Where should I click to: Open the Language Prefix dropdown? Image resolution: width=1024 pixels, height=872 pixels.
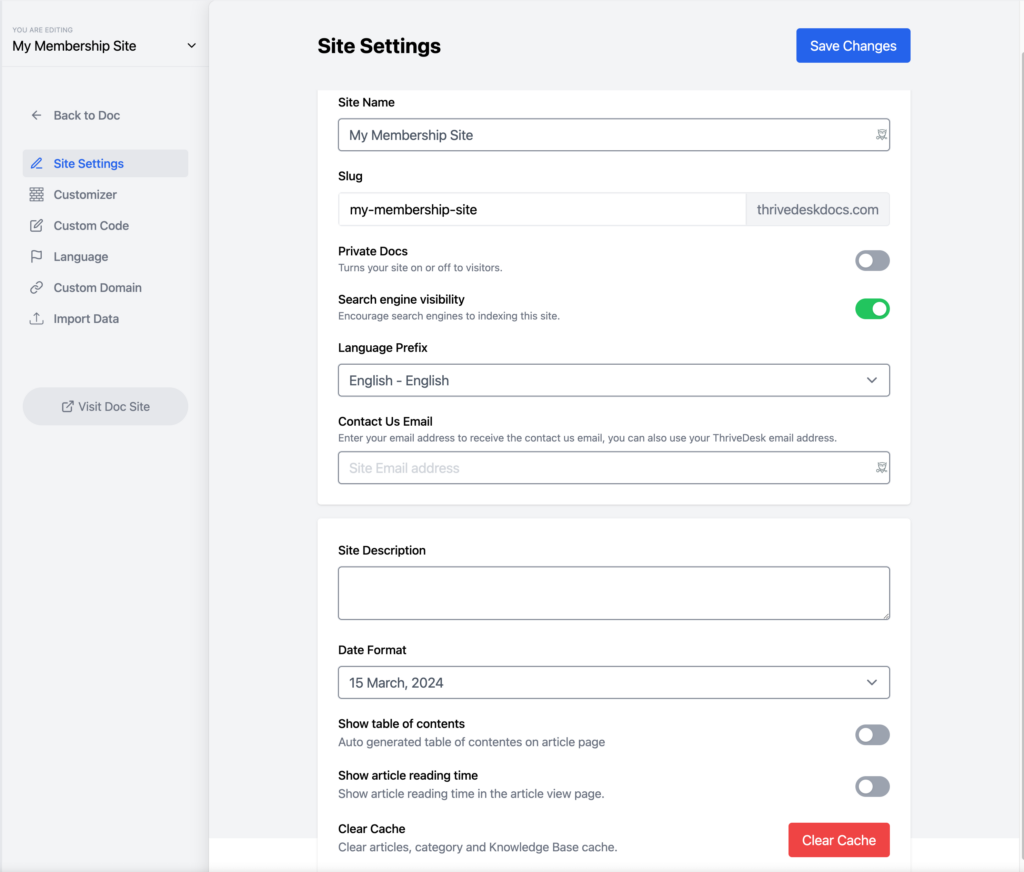613,380
